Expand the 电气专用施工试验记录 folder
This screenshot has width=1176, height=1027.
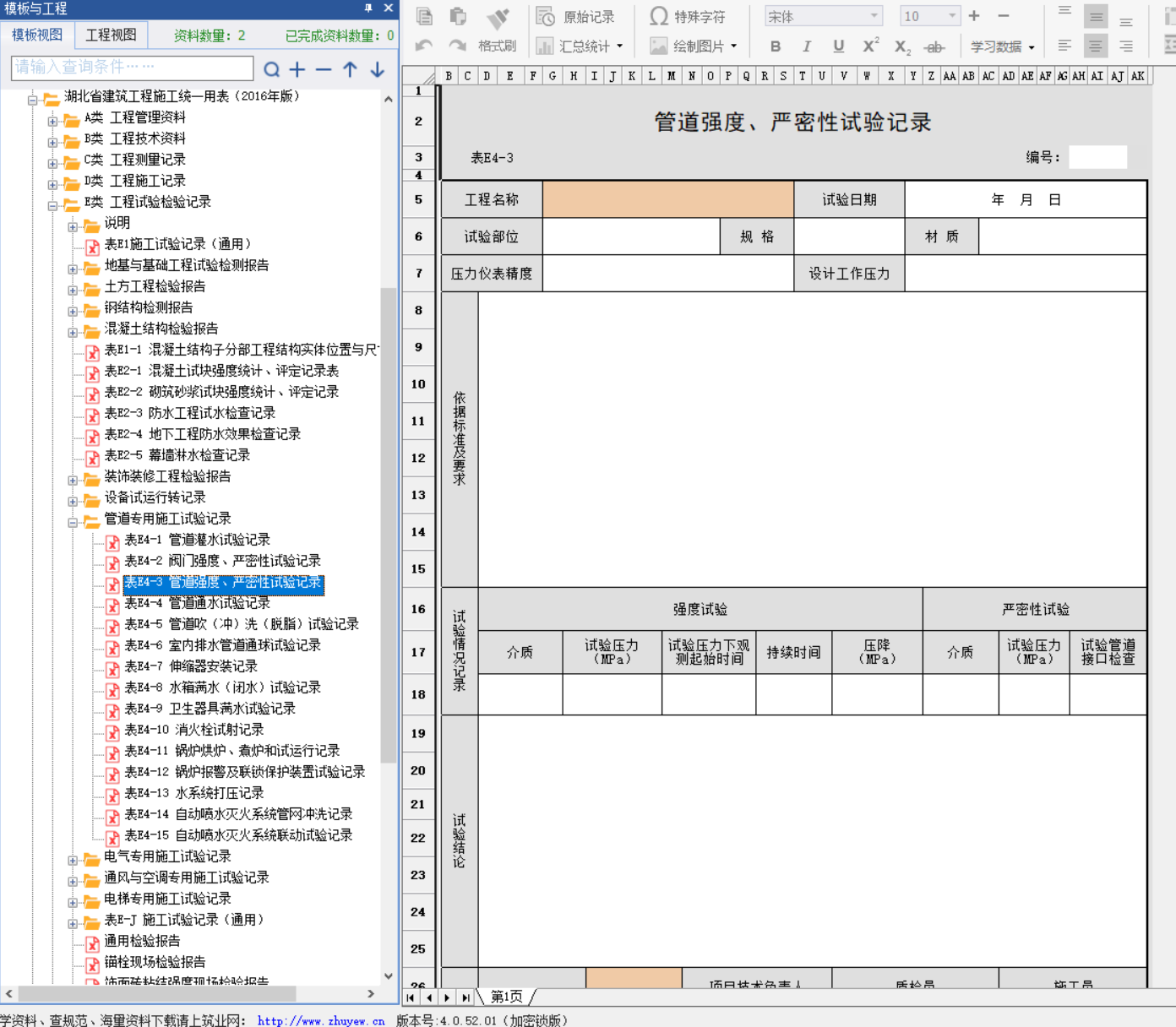[73, 861]
